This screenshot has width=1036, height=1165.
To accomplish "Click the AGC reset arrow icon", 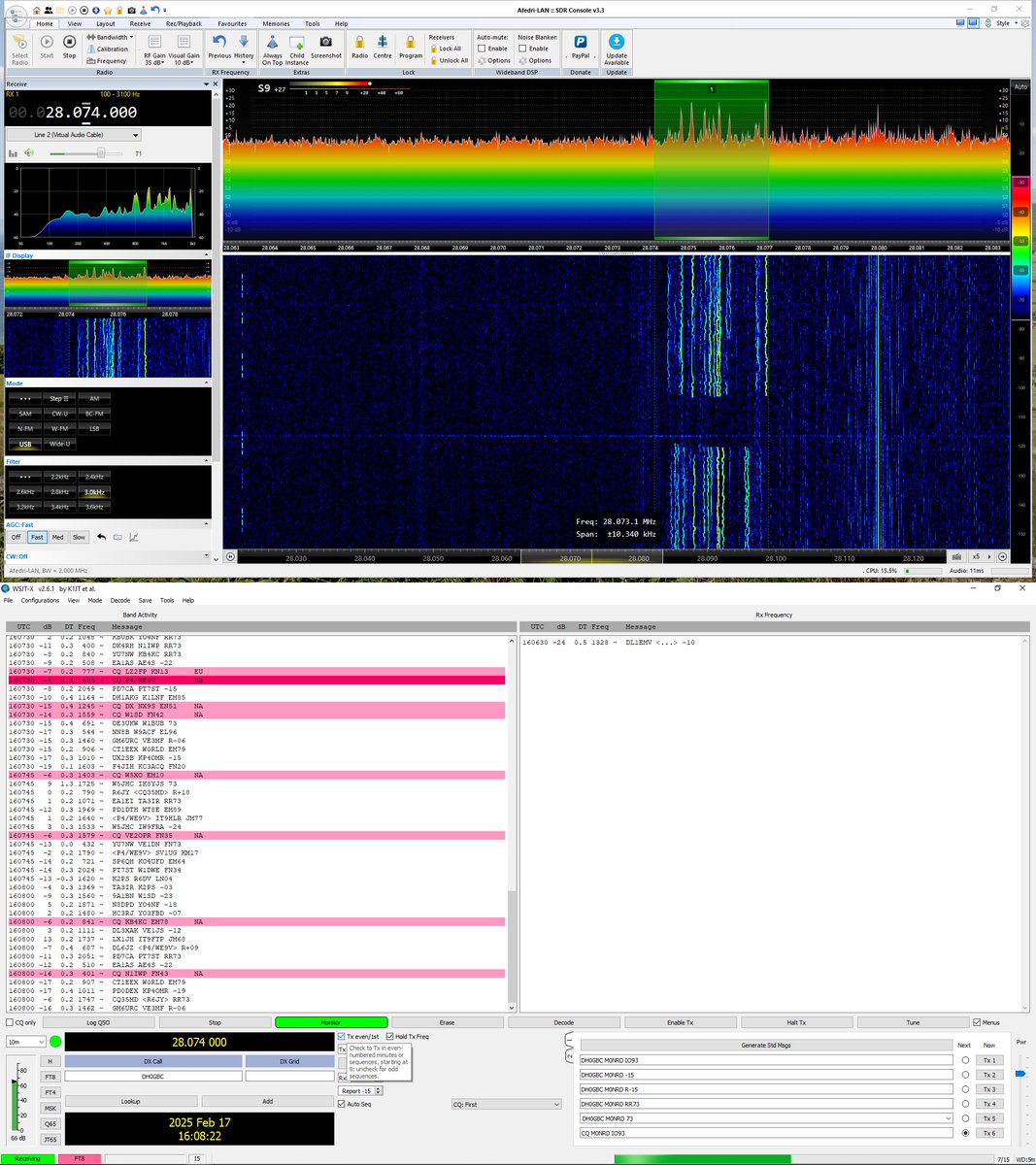I will (x=101, y=537).
